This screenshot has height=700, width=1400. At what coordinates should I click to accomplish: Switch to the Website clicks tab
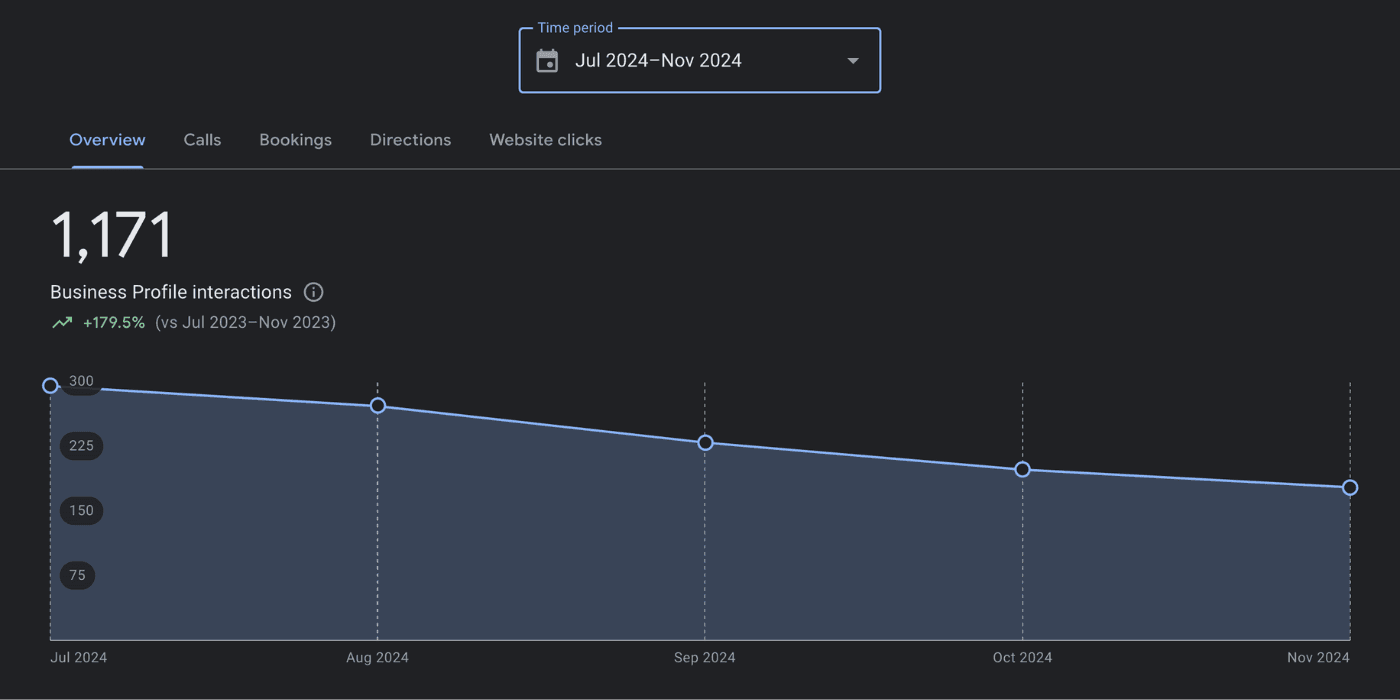click(x=545, y=140)
